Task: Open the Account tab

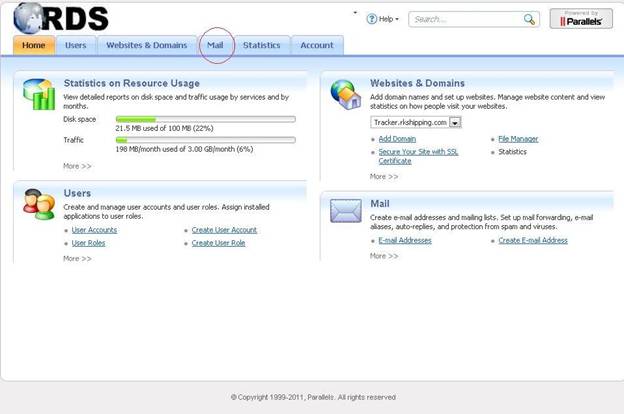Action: (317, 45)
